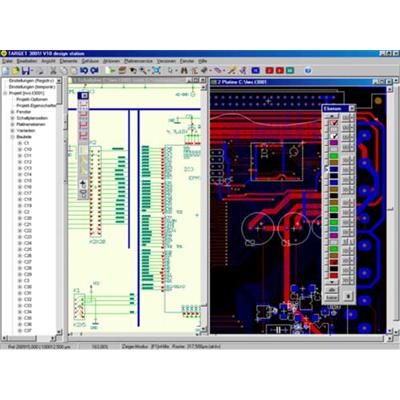Open the Platinenservice menu
Screen dimensions: 400x400
pyautogui.click(x=138, y=61)
